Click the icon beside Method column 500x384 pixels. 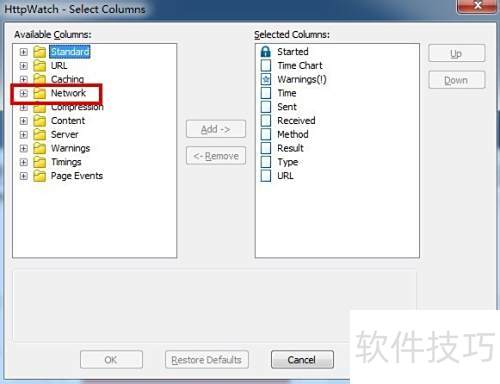pyautogui.click(x=266, y=134)
